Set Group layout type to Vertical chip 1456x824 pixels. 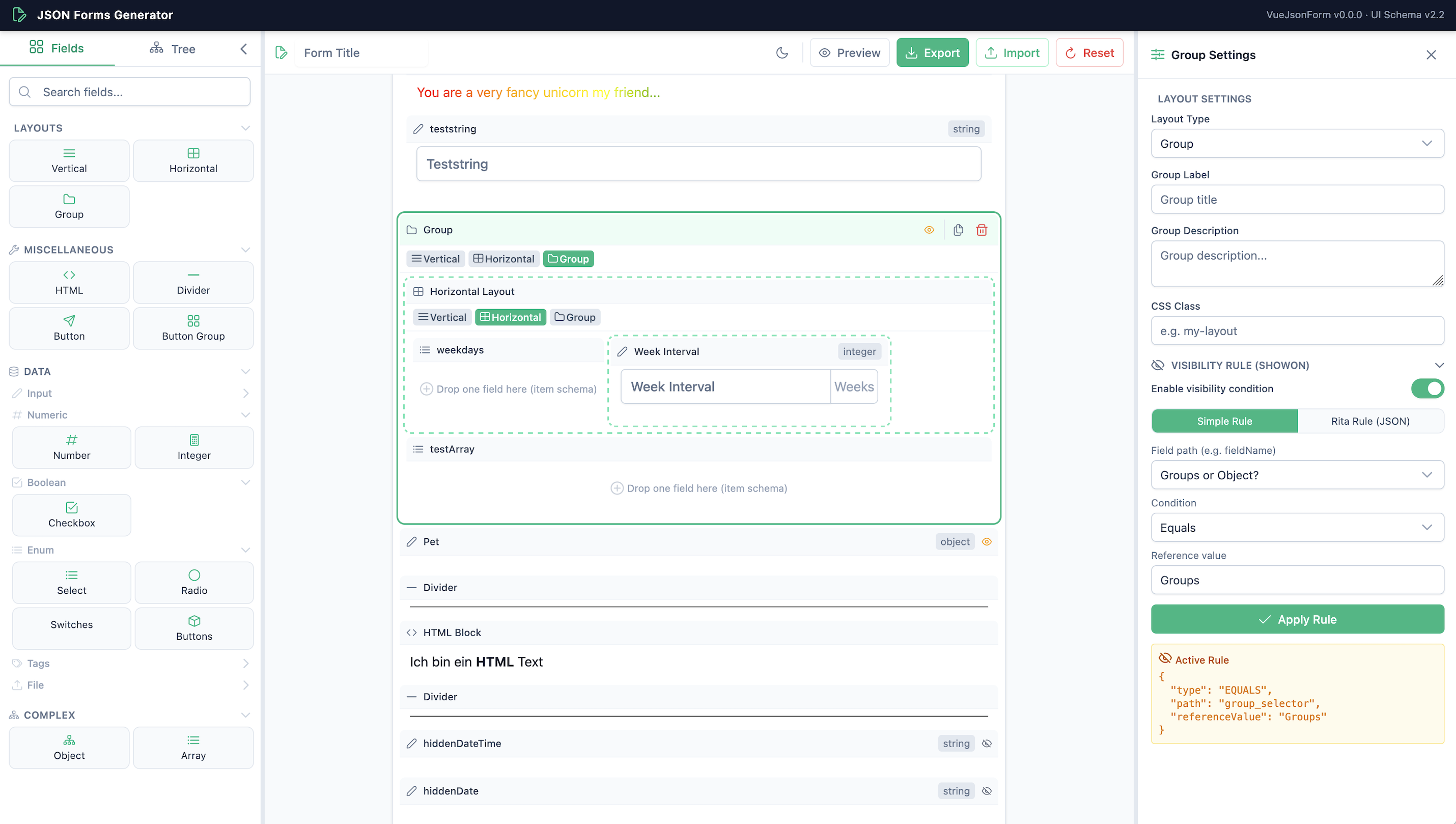[x=436, y=259]
